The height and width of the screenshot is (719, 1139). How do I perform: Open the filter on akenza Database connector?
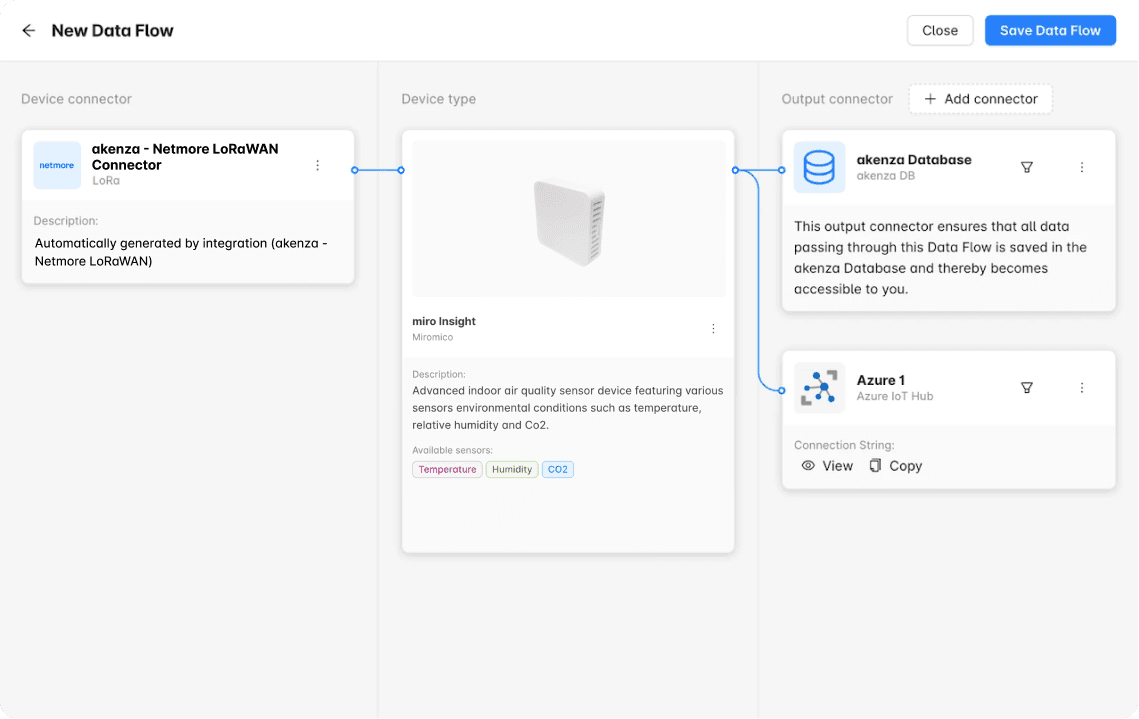click(x=1027, y=167)
